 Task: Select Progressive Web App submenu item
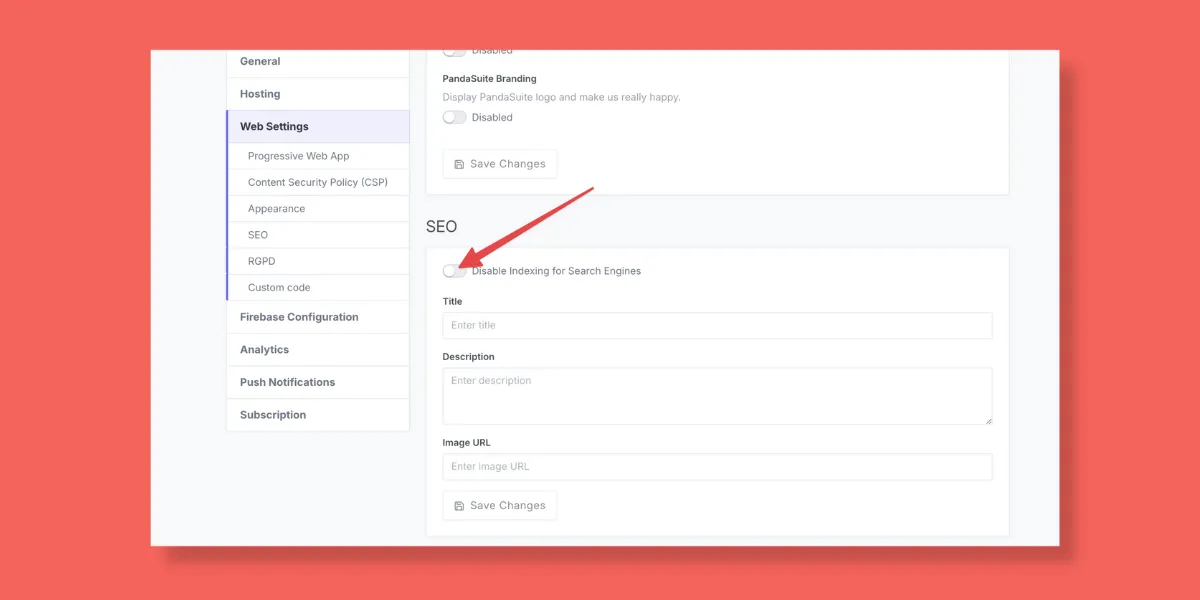point(298,156)
